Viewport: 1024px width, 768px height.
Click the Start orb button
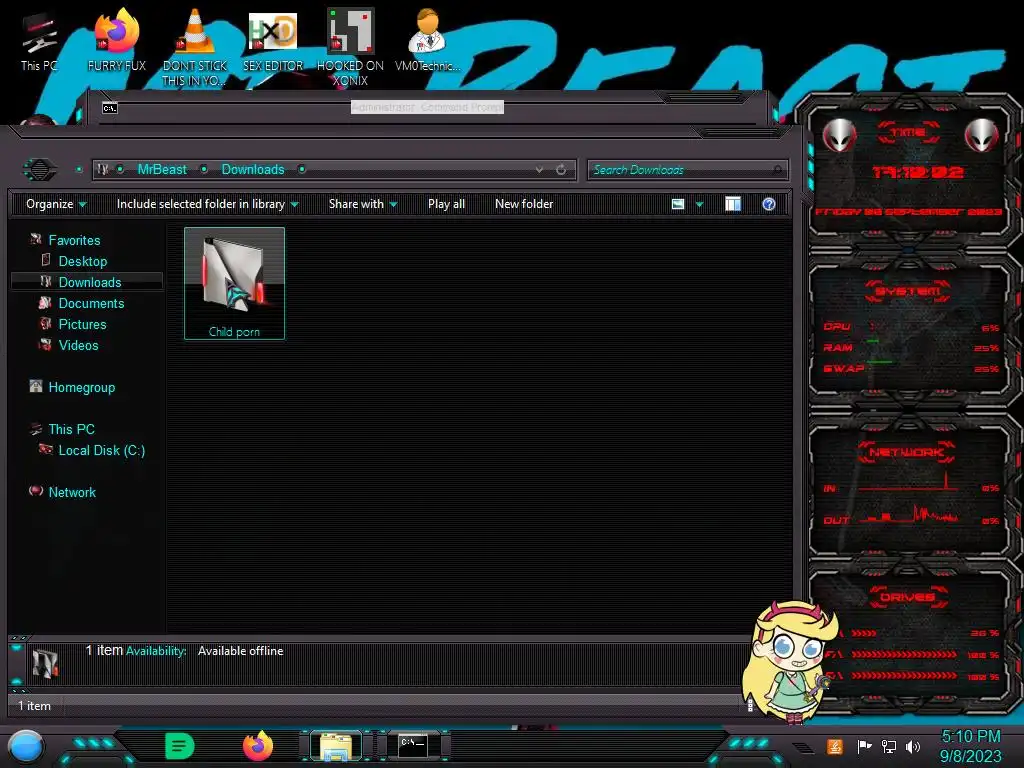(x=26, y=747)
